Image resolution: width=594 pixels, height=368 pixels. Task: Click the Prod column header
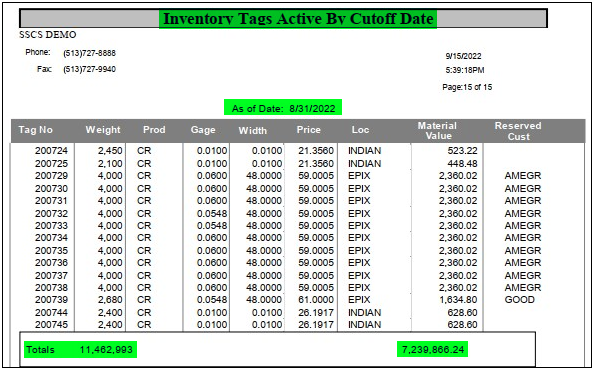click(x=154, y=130)
